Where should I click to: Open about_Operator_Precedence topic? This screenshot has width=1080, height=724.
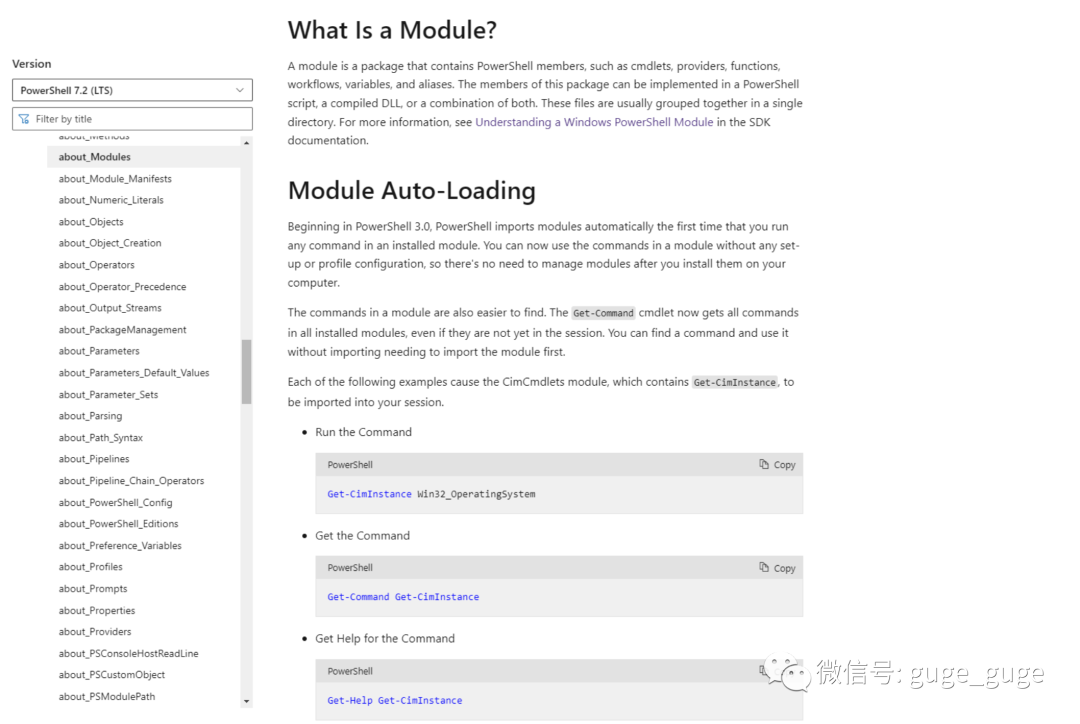pyautogui.click(x=122, y=287)
